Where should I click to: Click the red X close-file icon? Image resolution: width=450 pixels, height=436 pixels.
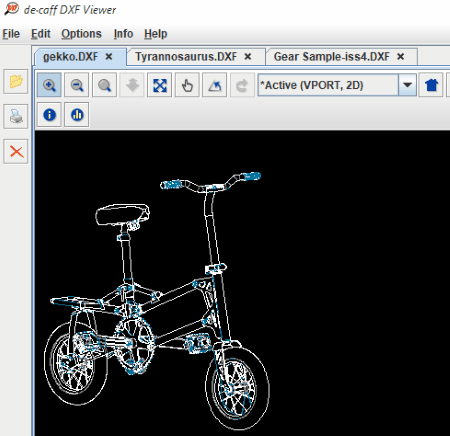16,152
